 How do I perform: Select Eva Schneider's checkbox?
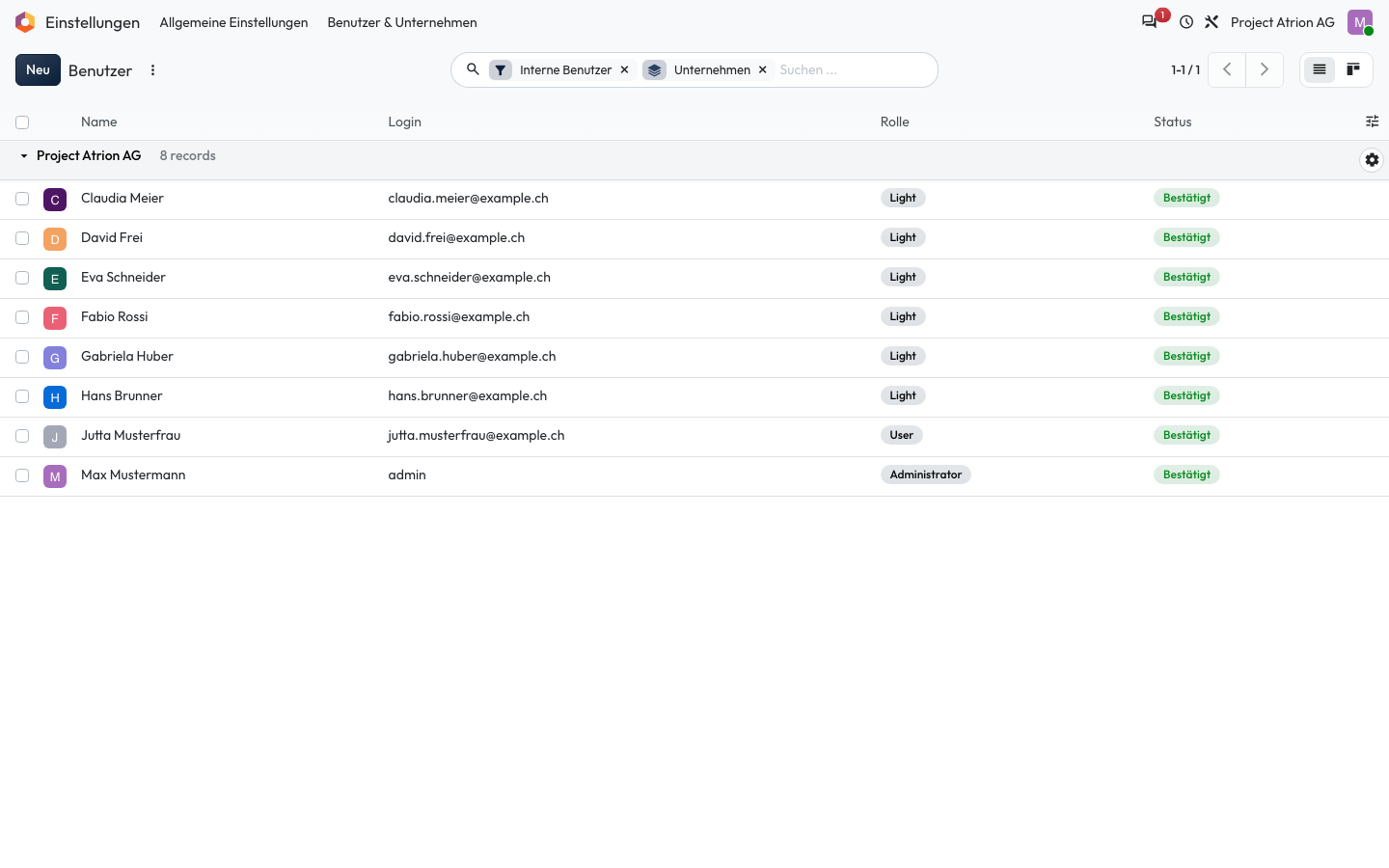(x=22, y=278)
